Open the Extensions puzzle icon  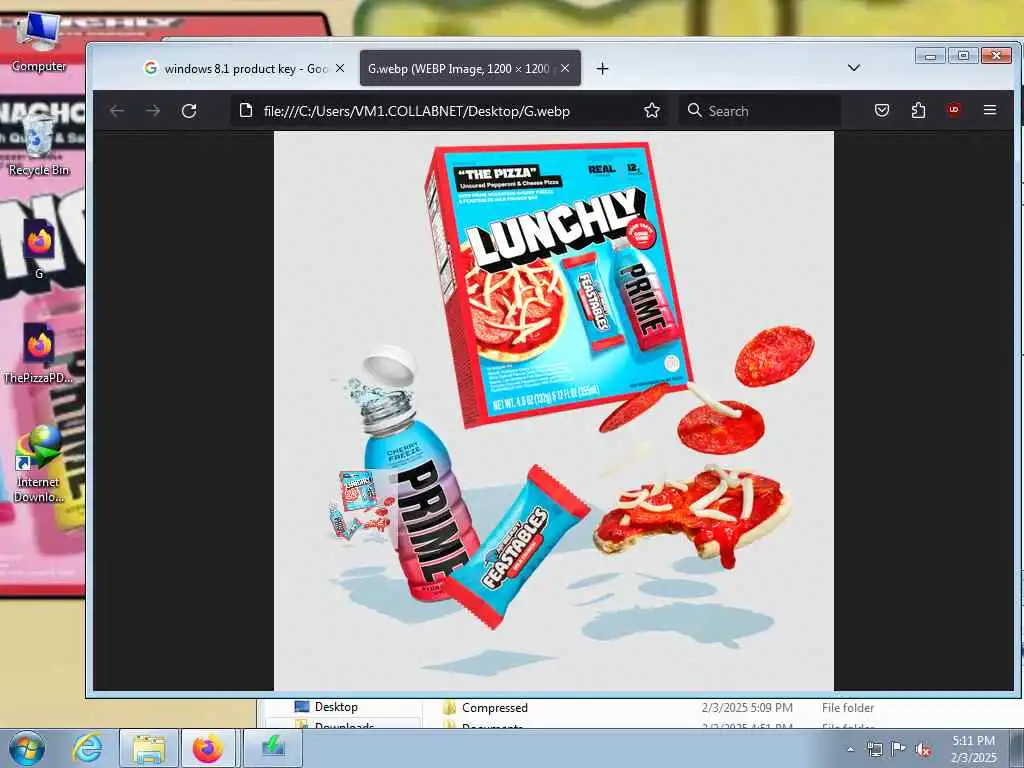tap(918, 110)
